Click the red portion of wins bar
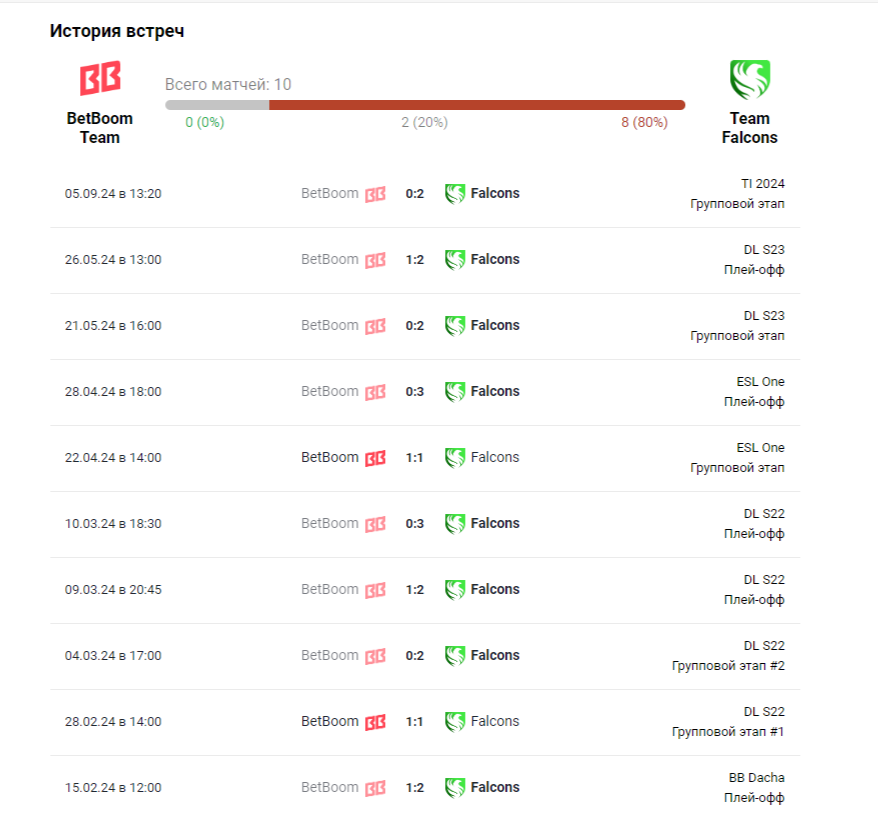 pyautogui.click(x=477, y=105)
